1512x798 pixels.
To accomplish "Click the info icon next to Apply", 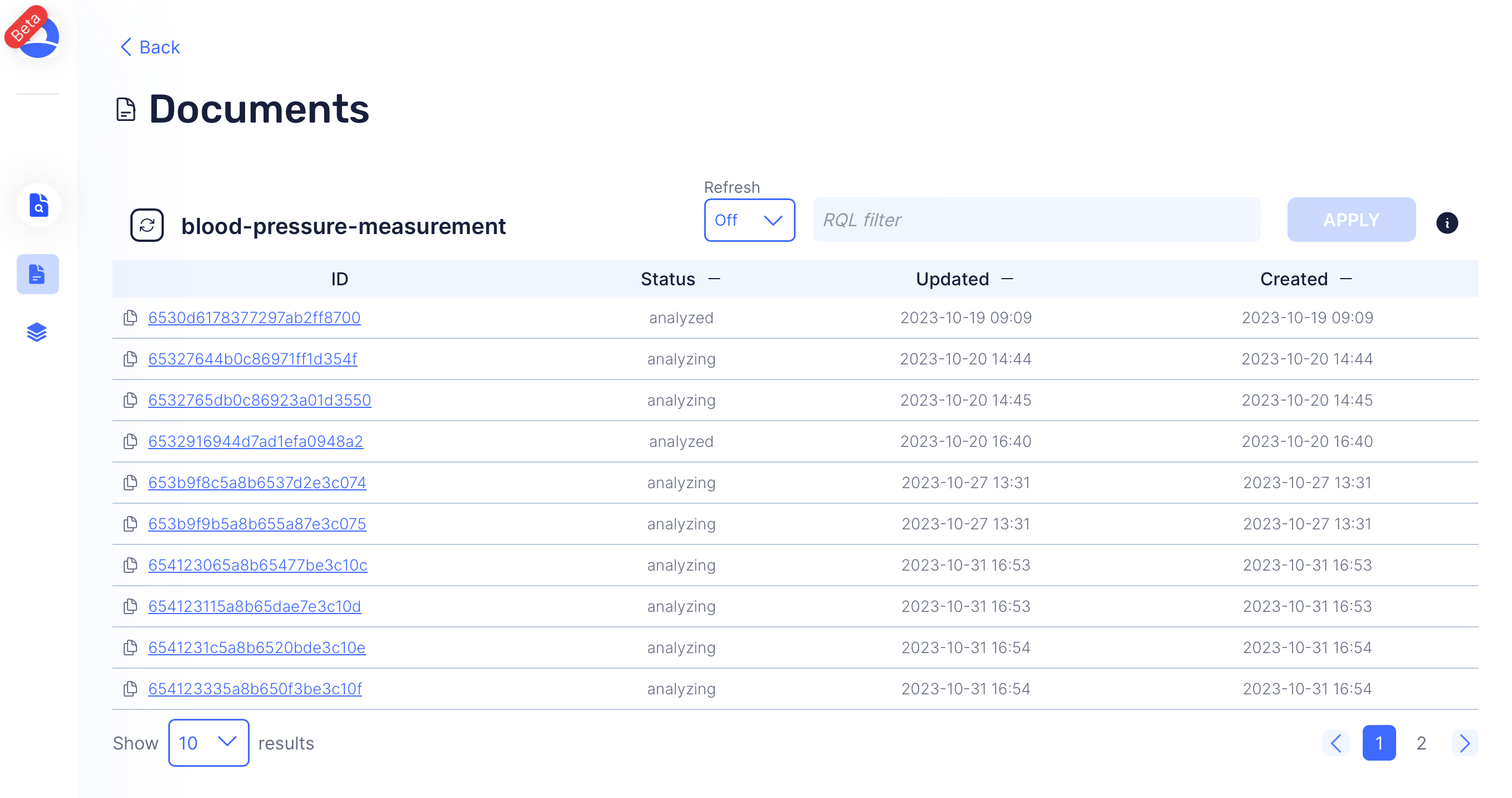I will (x=1446, y=222).
